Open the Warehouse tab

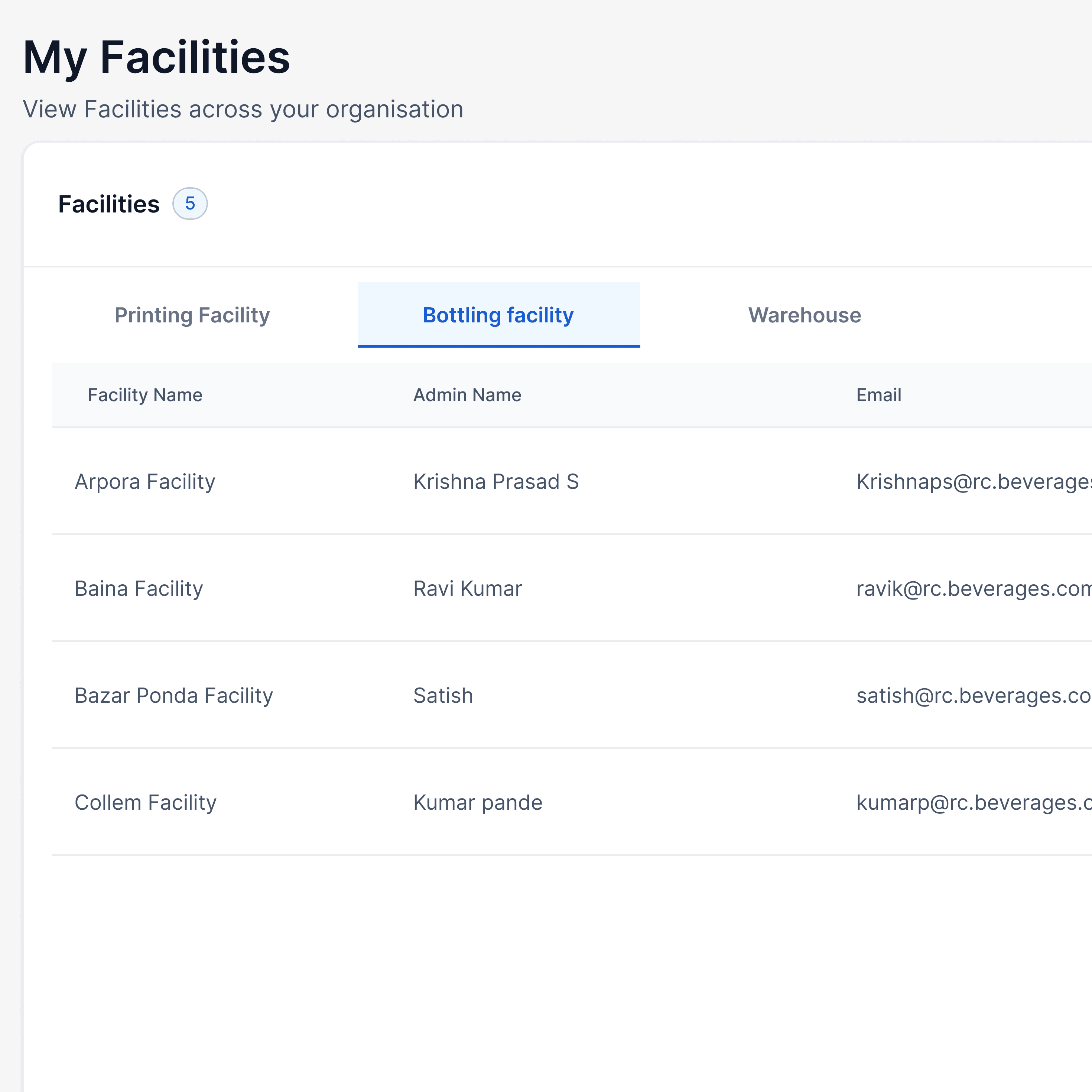click(804, 315)
